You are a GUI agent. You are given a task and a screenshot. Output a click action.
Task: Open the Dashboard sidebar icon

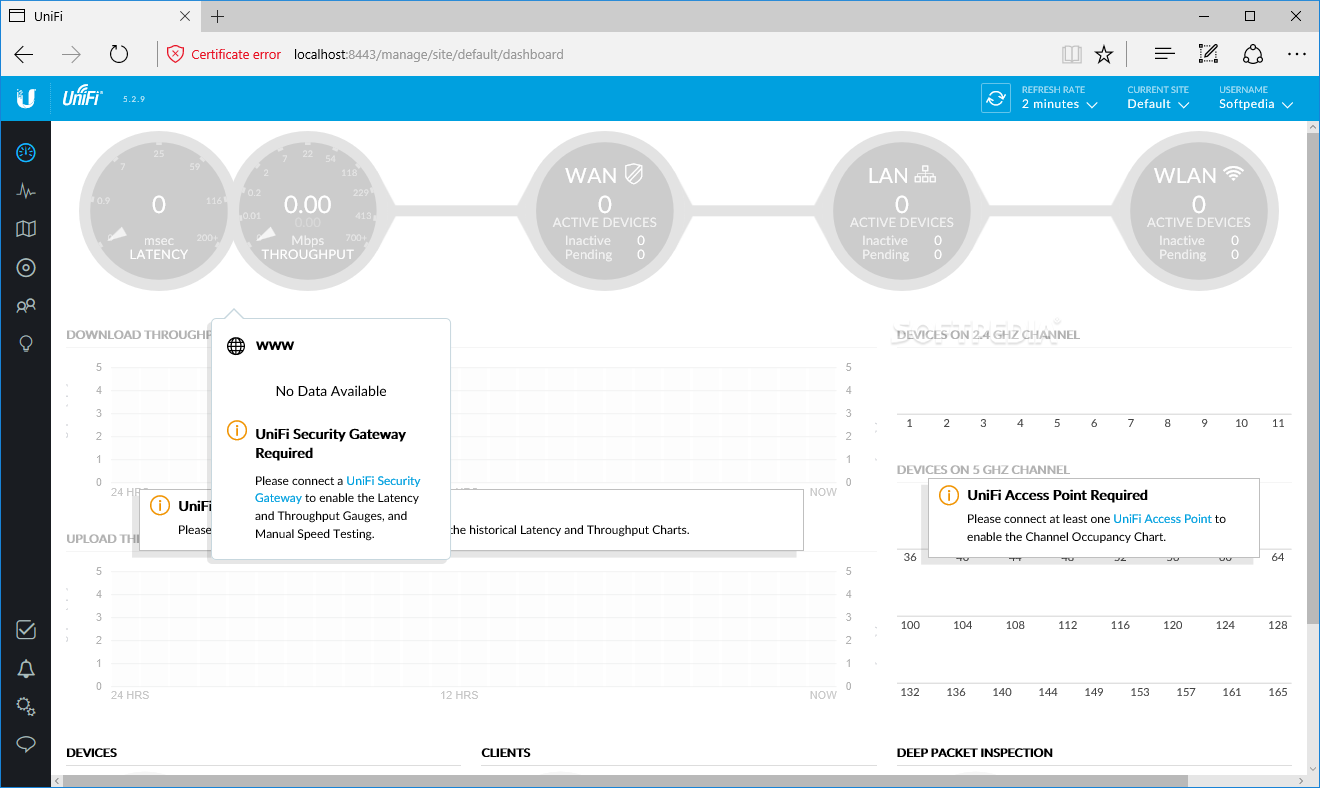[x=26, y=153]
